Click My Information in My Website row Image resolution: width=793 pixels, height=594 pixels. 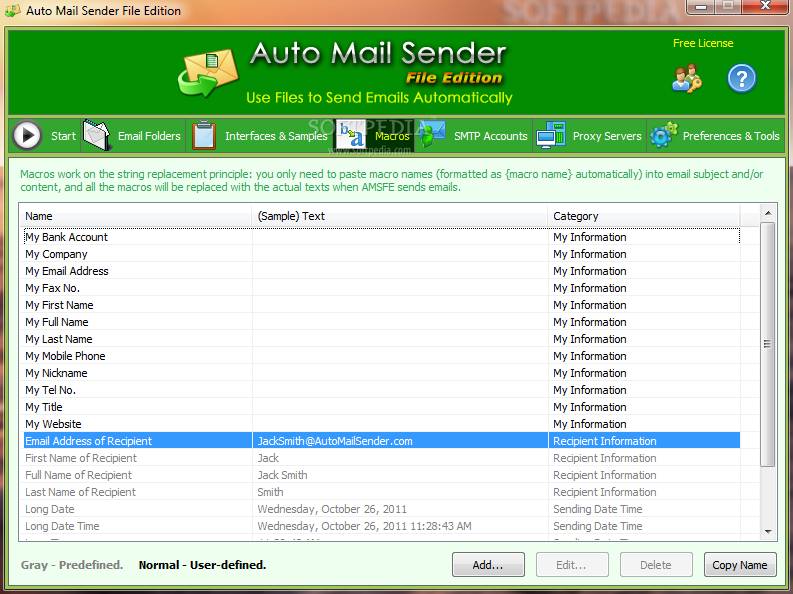(x=590, y=424)
